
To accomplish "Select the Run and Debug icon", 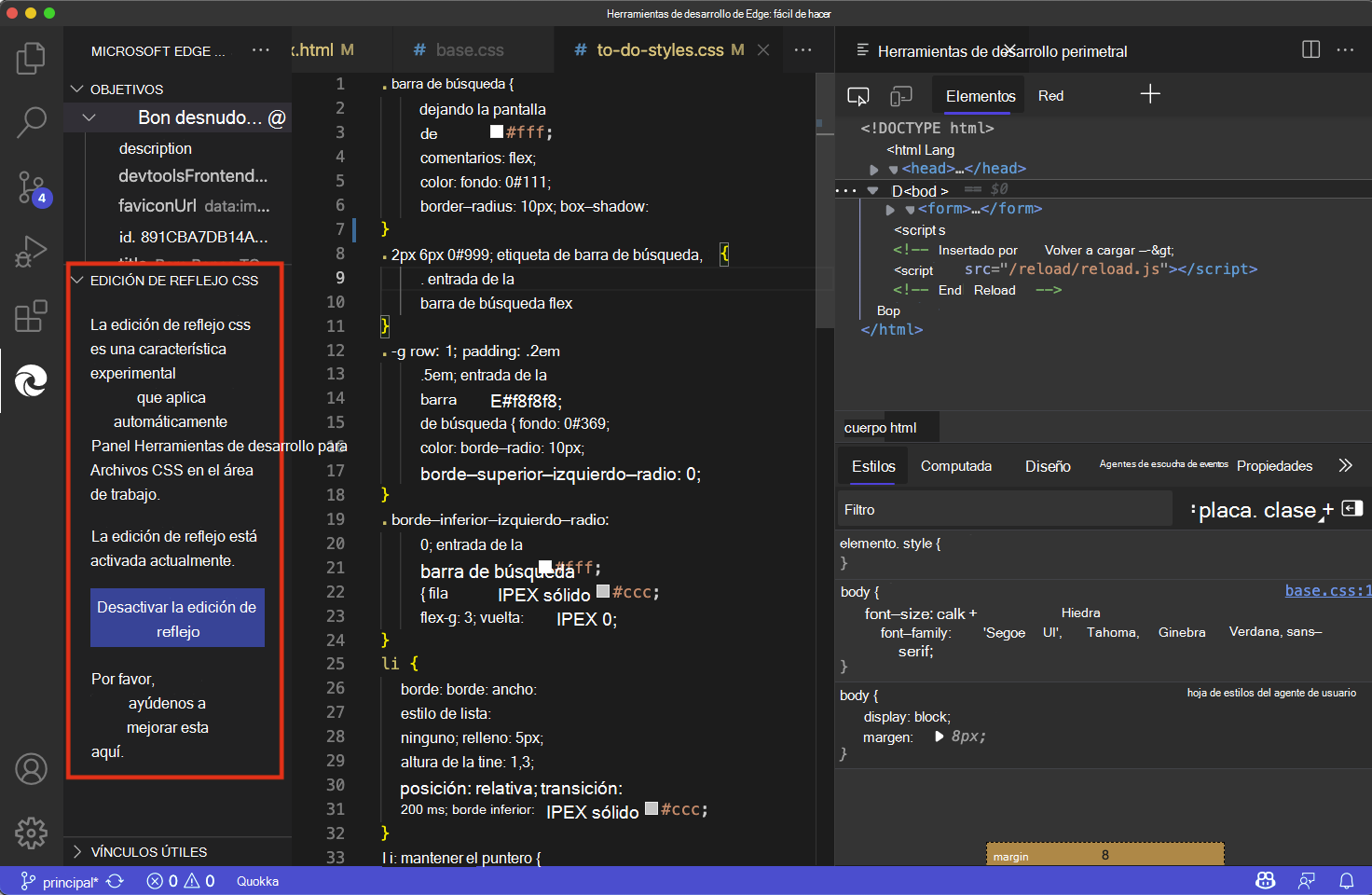I will [x=31, y=252].
